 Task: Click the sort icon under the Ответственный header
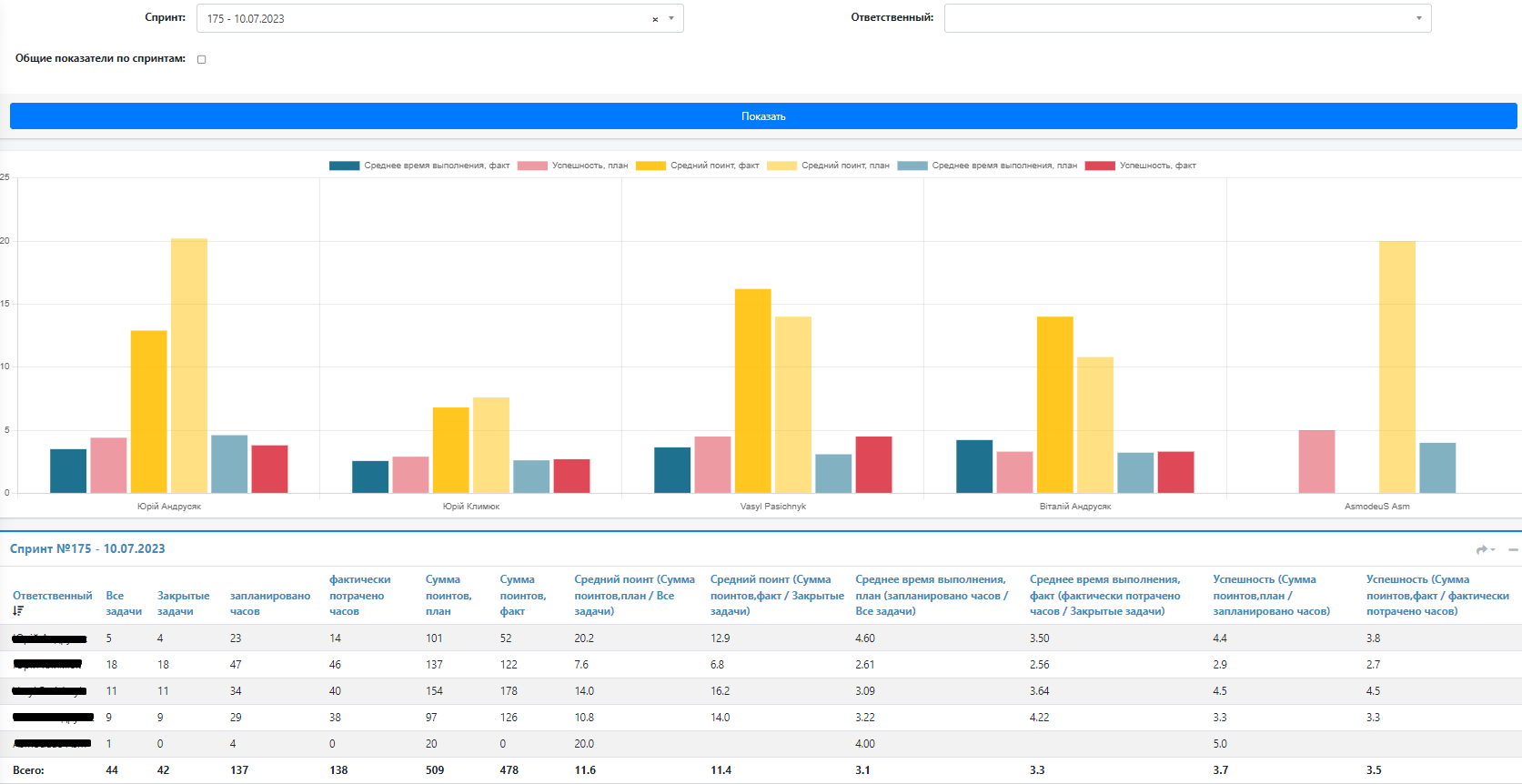pos(18,611)
